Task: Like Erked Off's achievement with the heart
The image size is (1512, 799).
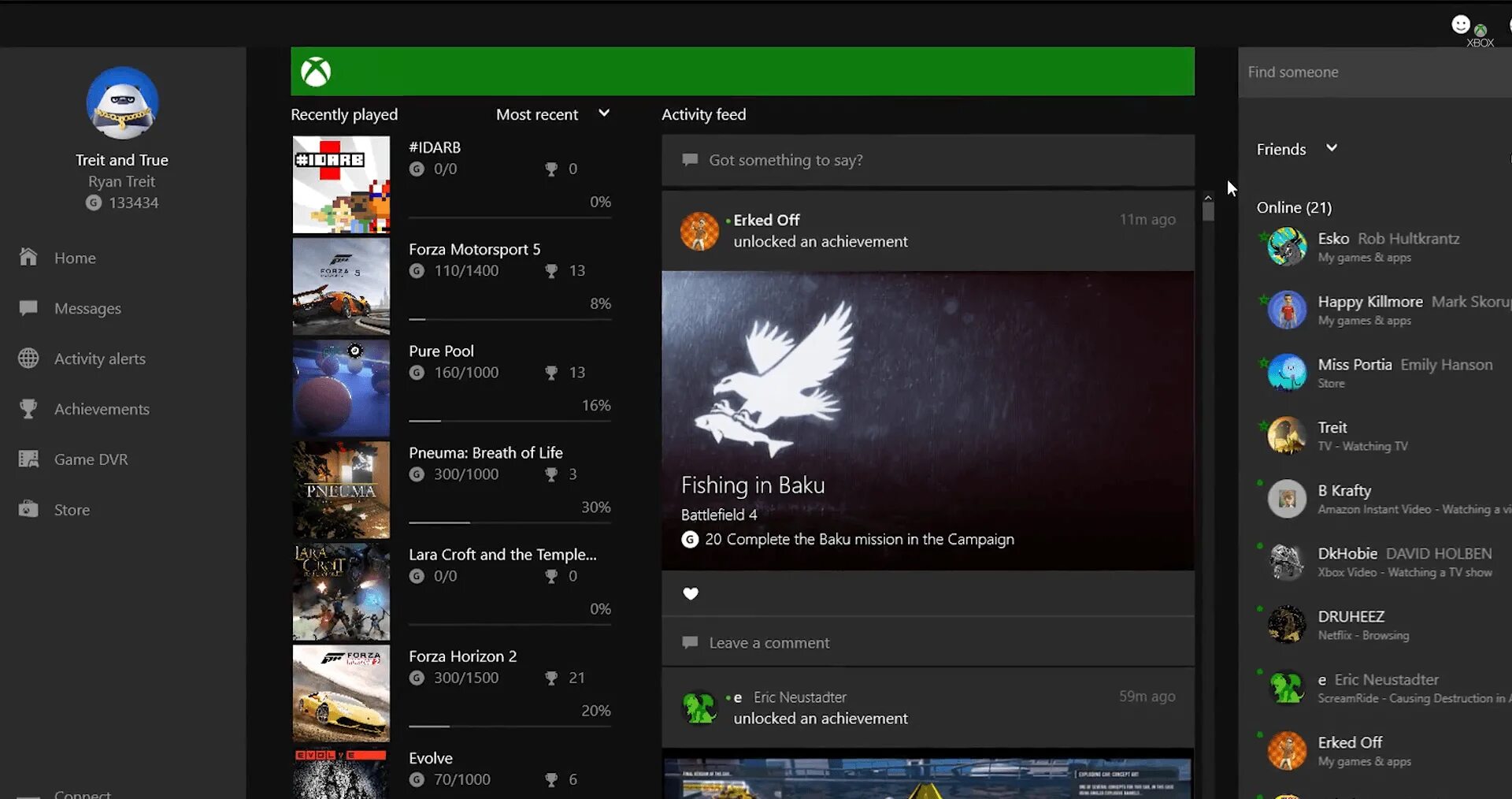Action: [x=691, y=593]
